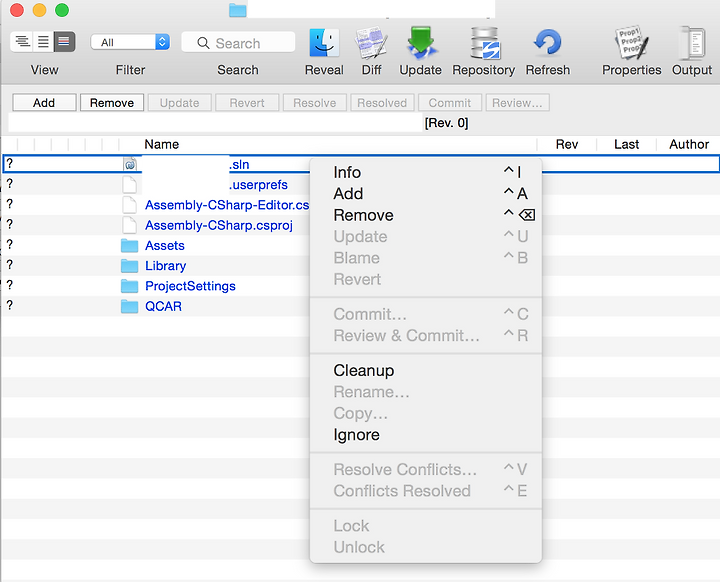
Task: Click Conflicts Resolved menu entry
Action: (426, 491)
